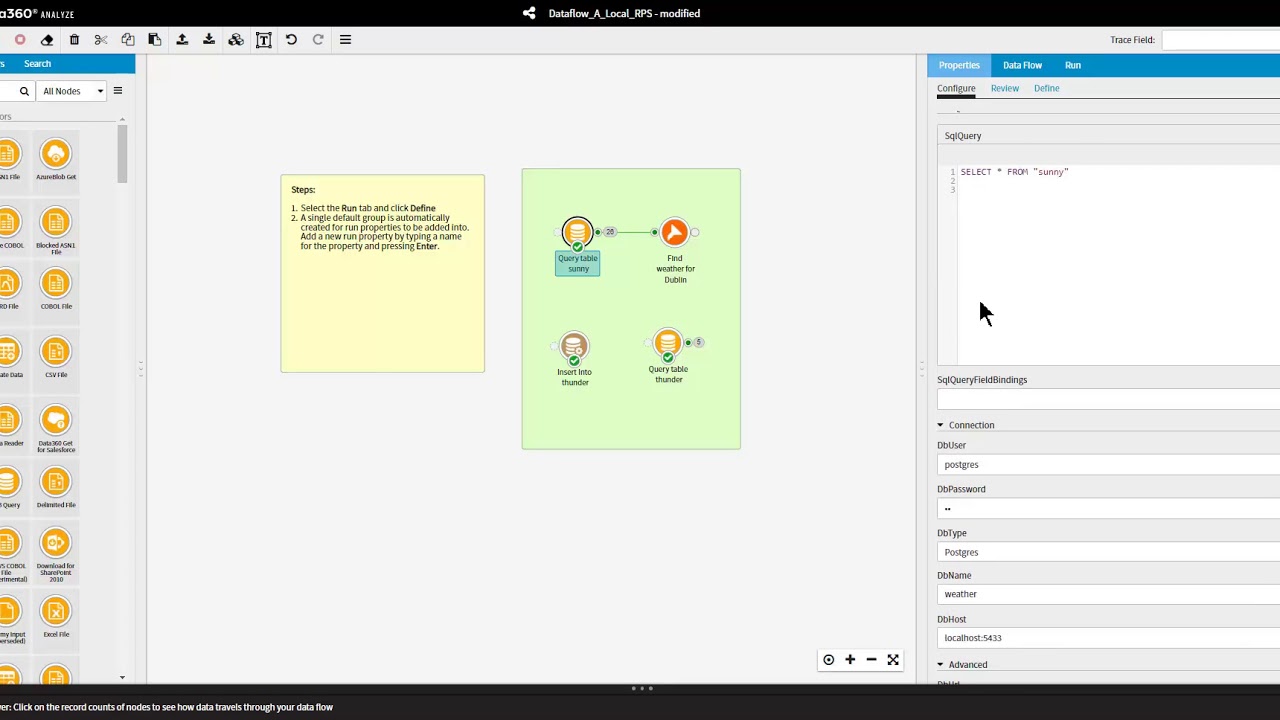This screenshot has height=720, width=1280.
Task: Click the DbType field showing Postgres
Action: click(1108, 552)
